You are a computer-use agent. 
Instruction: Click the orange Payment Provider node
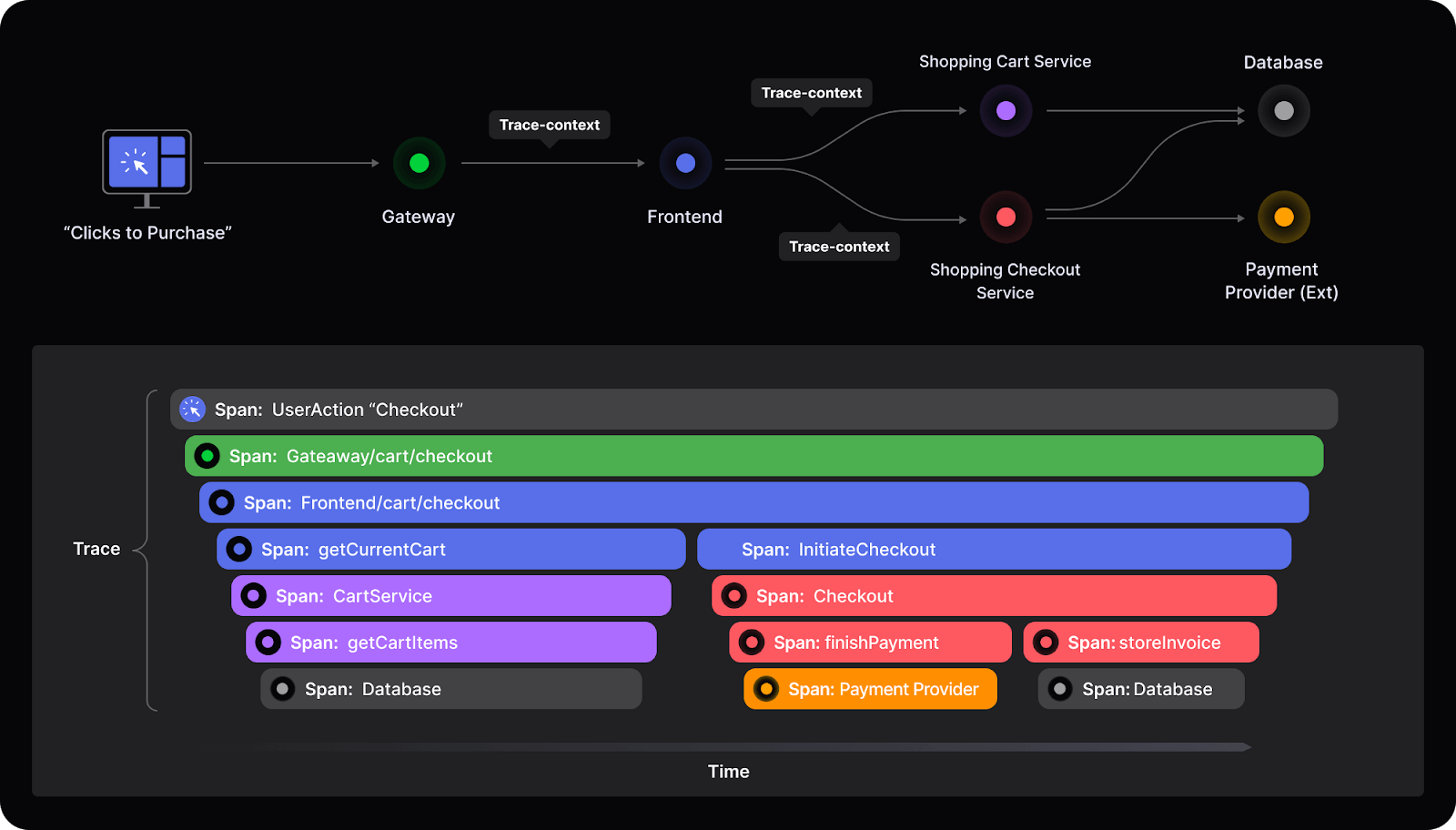tap(1283, 217)
